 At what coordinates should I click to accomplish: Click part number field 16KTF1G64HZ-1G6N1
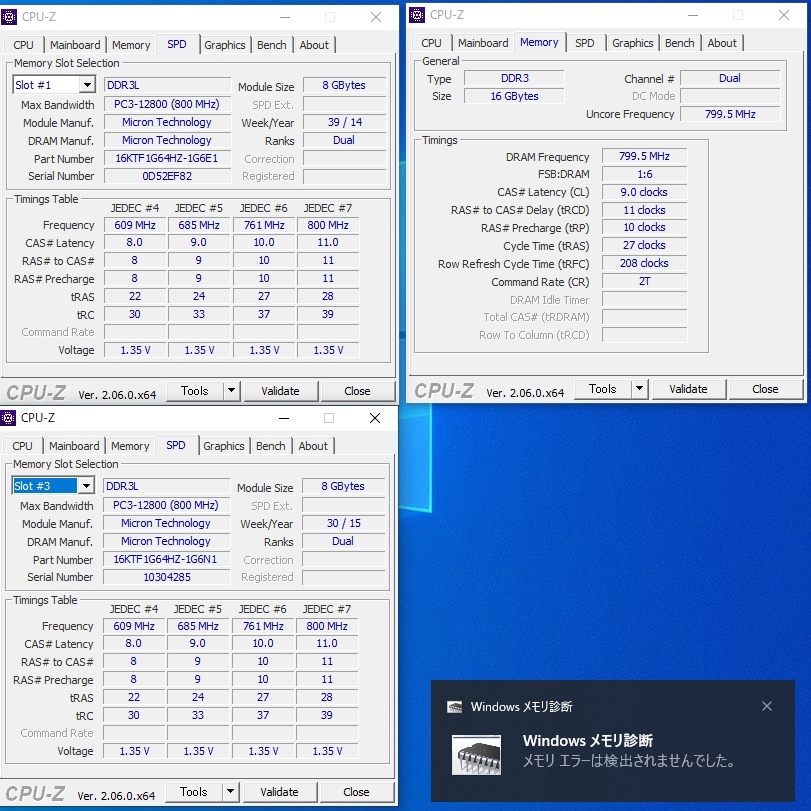(x=166, y=559)
